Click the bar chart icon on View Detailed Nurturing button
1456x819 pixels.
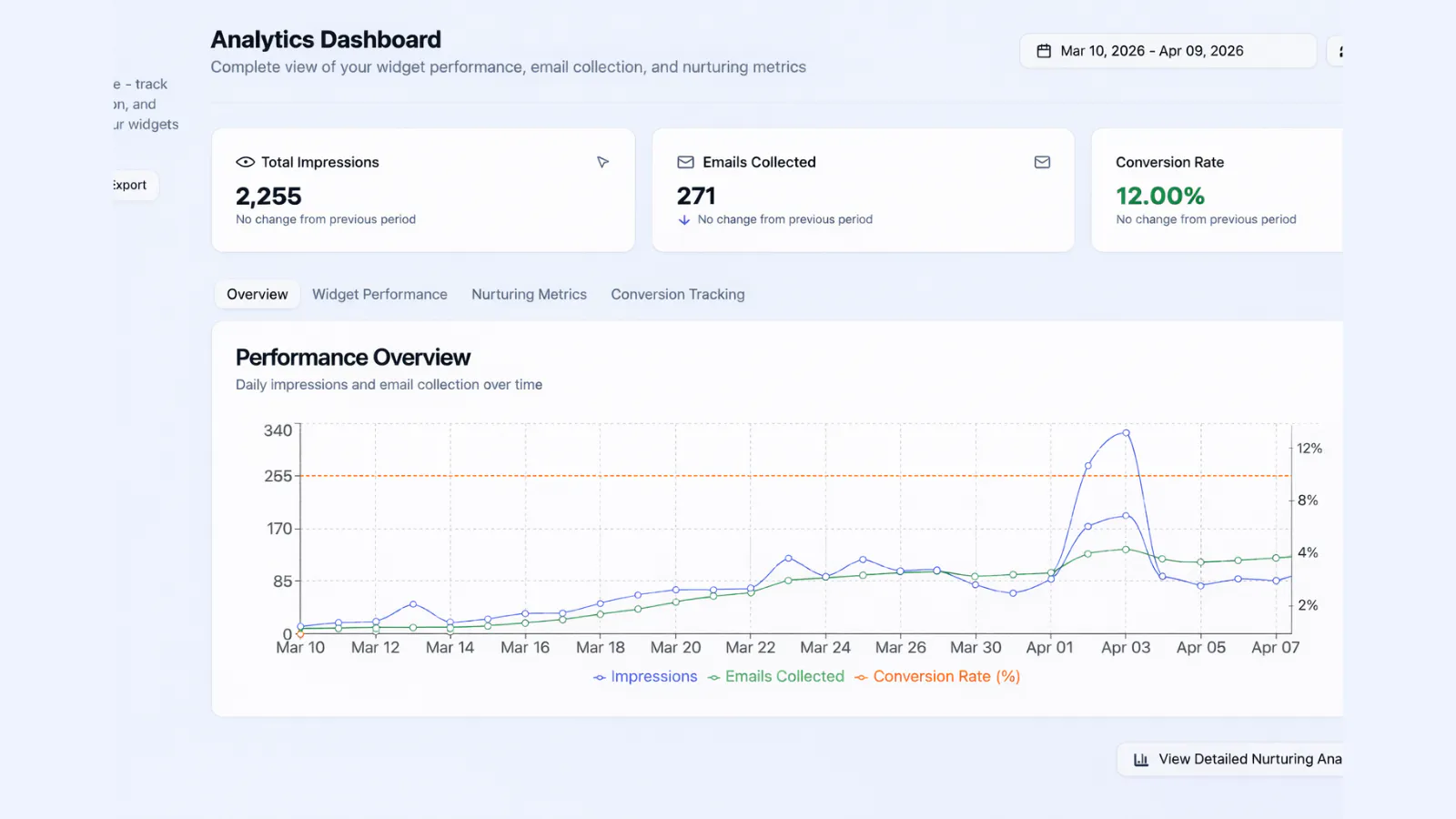pyautogui.click(x=1140, y=759)
